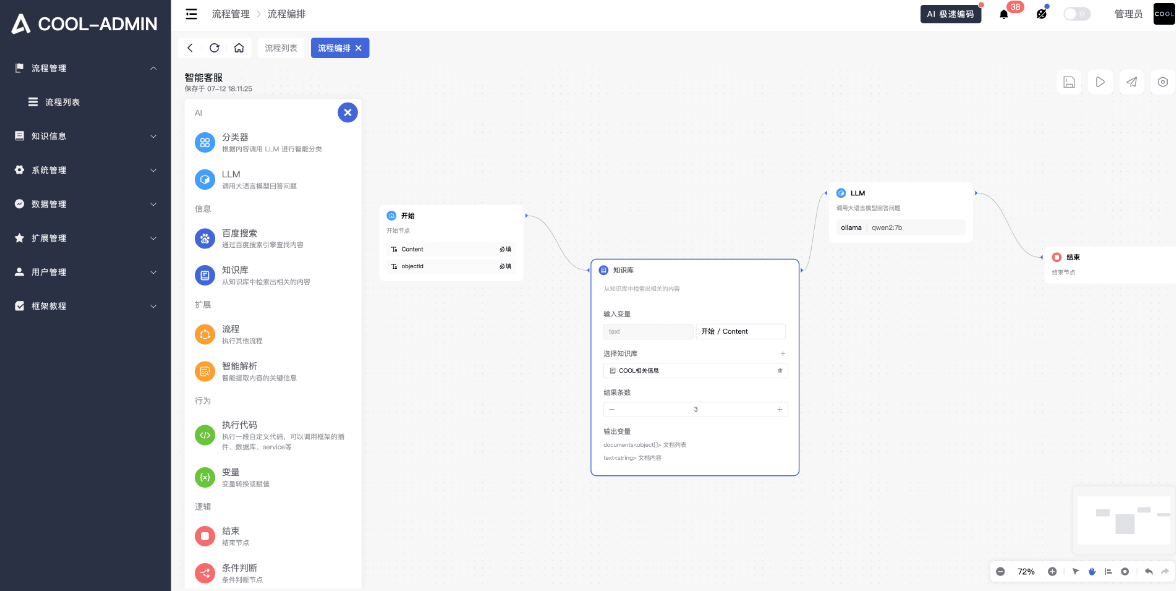The height and width of the screenshot is (591, 1176).
Task: Click the 结果条数 value field
Action: coord(695,410)
